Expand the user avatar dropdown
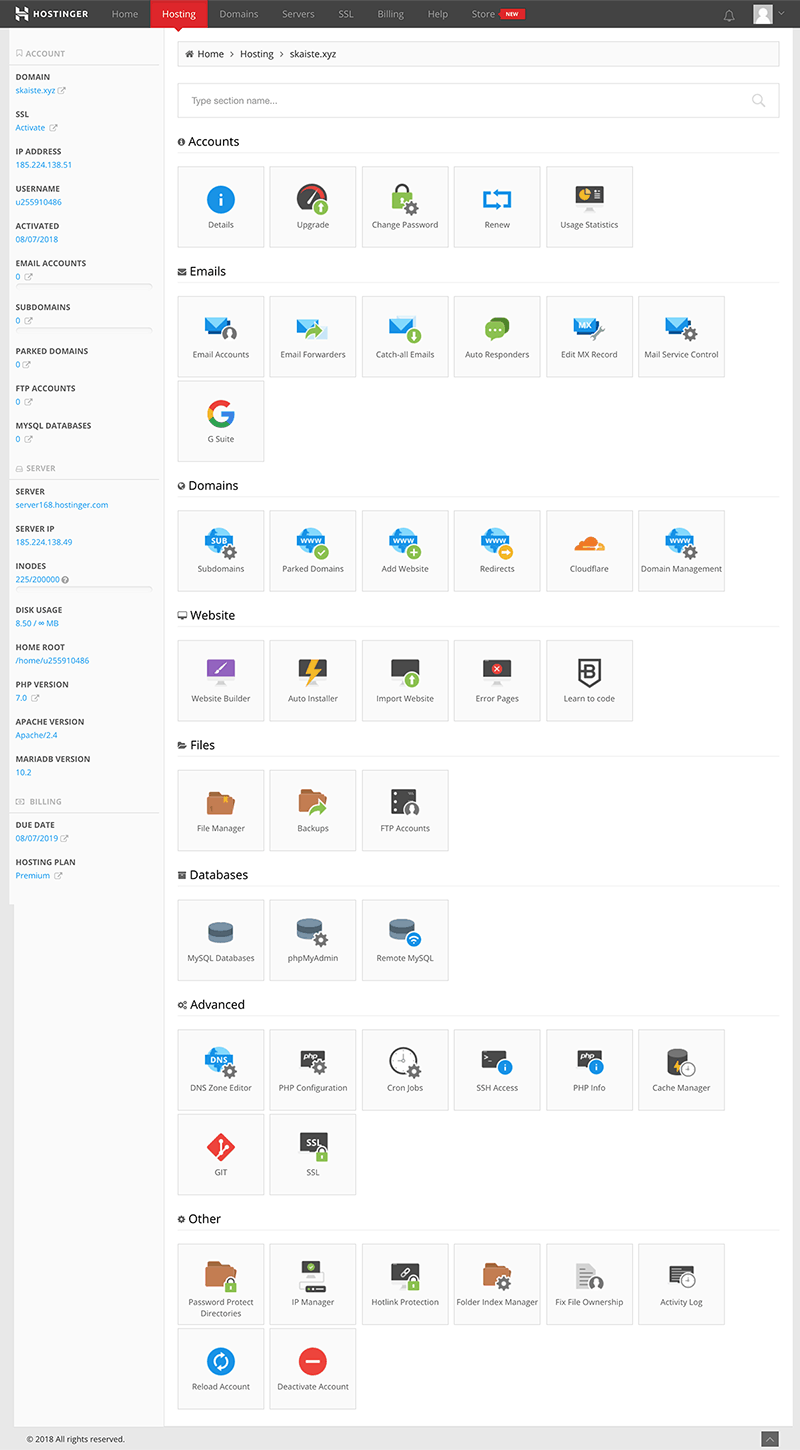Image resolution: width=800 pixels, height=1450 pixels. (x=768, y=14)
